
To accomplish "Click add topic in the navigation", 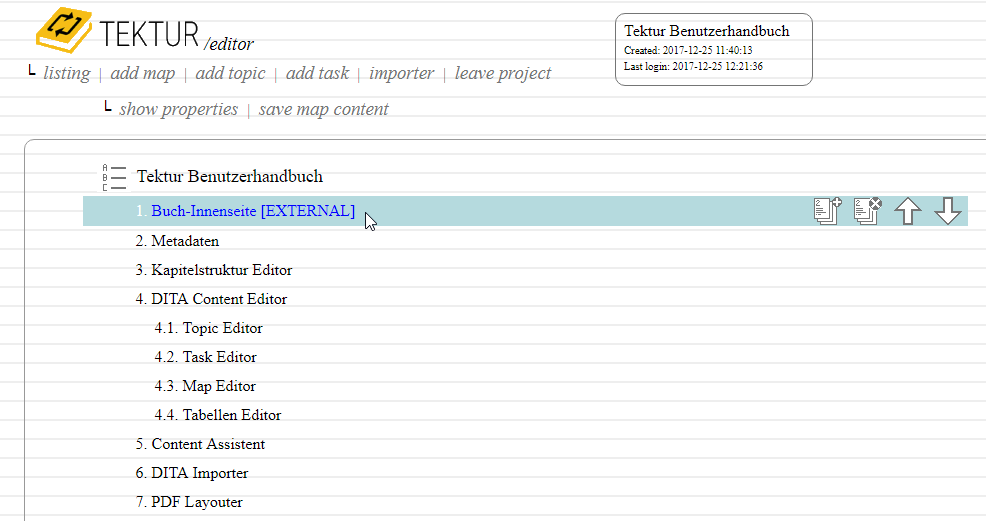I will pos(230,73).
